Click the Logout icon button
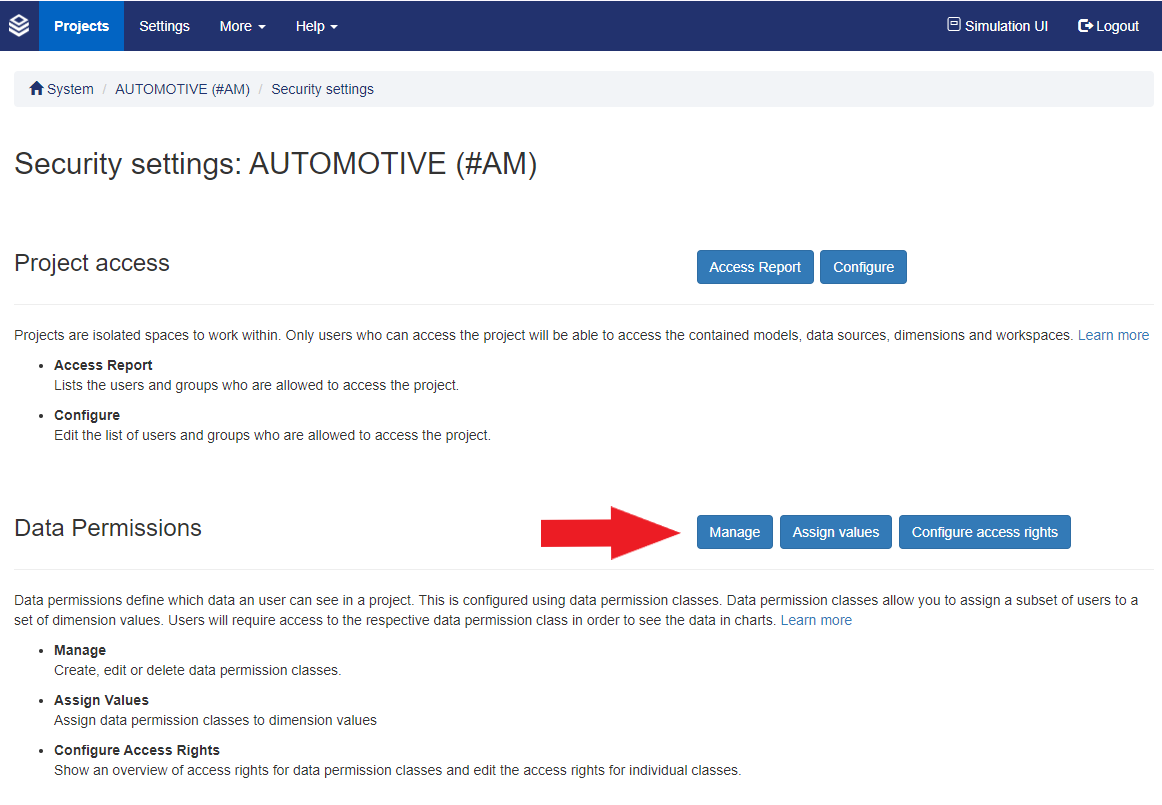Viewport: 1162px width, 805px height. [1085, 26]
